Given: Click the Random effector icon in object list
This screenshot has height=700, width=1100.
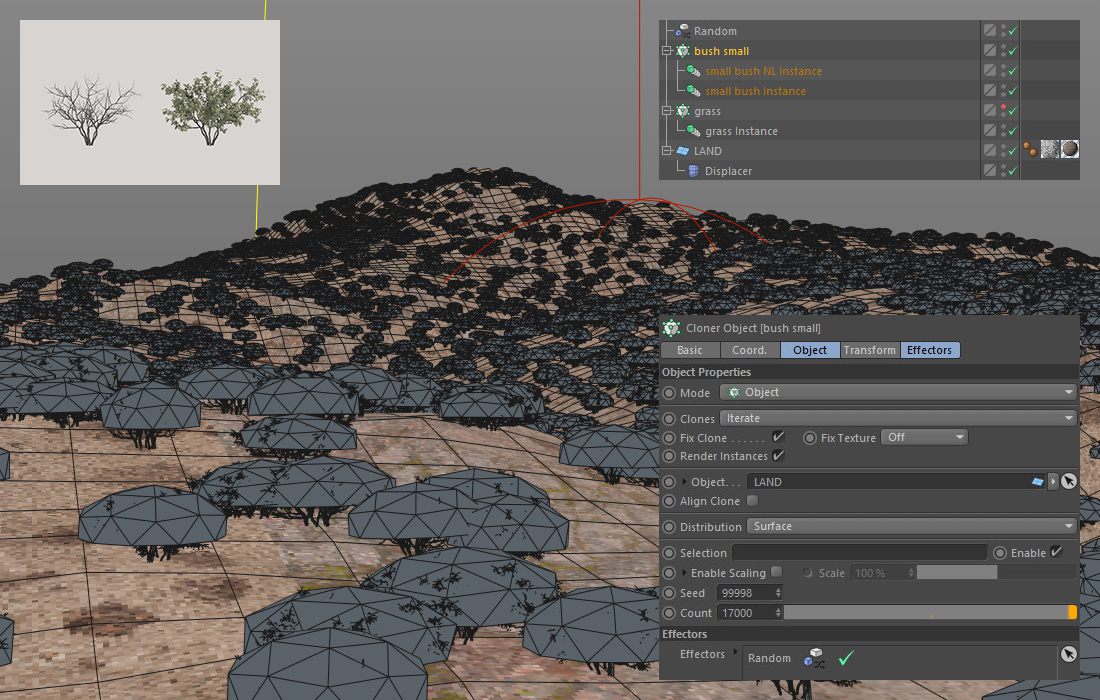Looking at the screenshot, I should pyautogui.click(x=683, y=31).
